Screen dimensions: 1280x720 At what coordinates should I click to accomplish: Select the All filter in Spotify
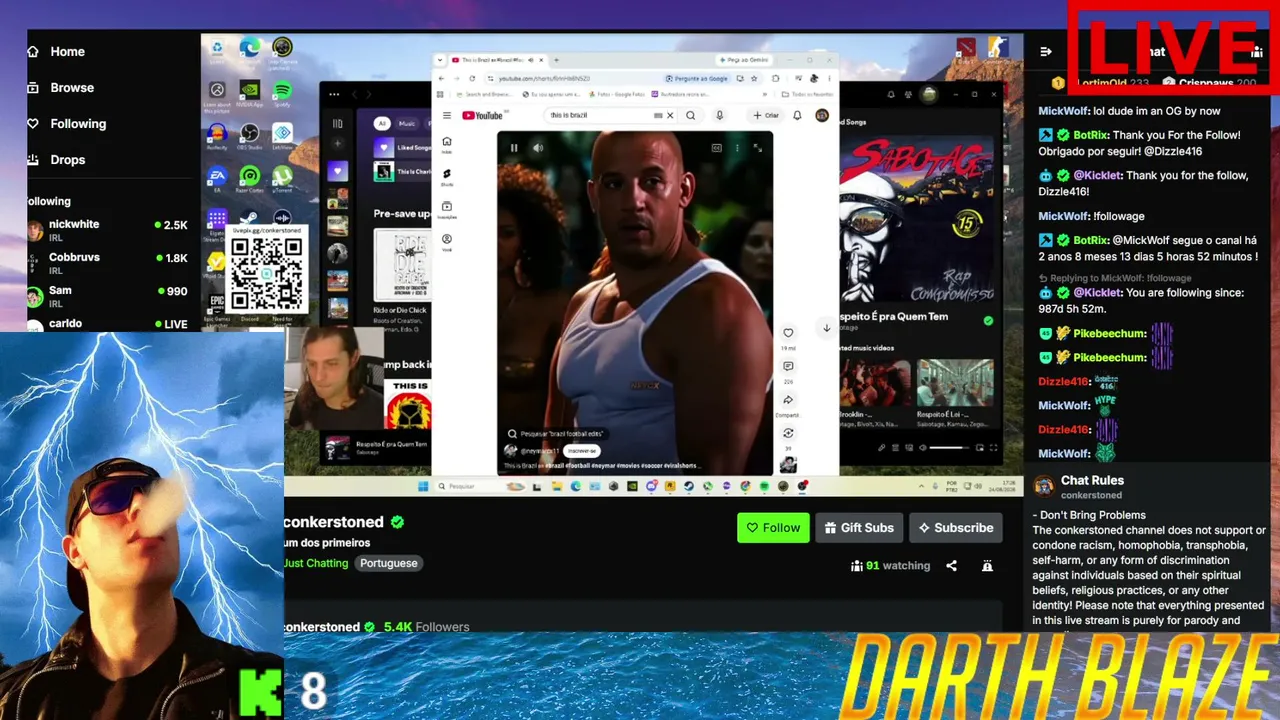(x=381, y=124)
